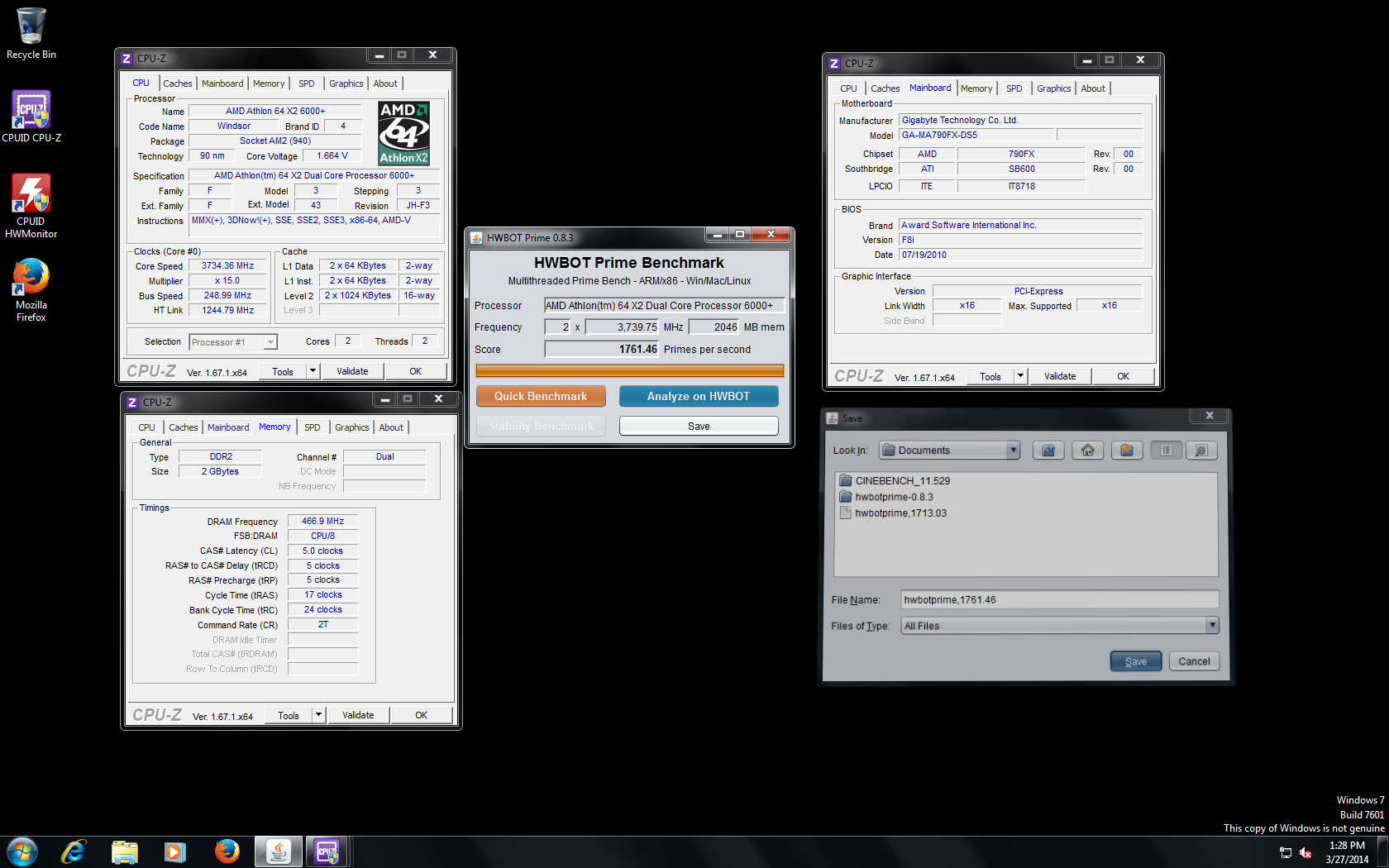This screenshot has width=1389, height=868.
Task: Click DRAM Frequency value 466.9 MHz
Action: point(322,521)
